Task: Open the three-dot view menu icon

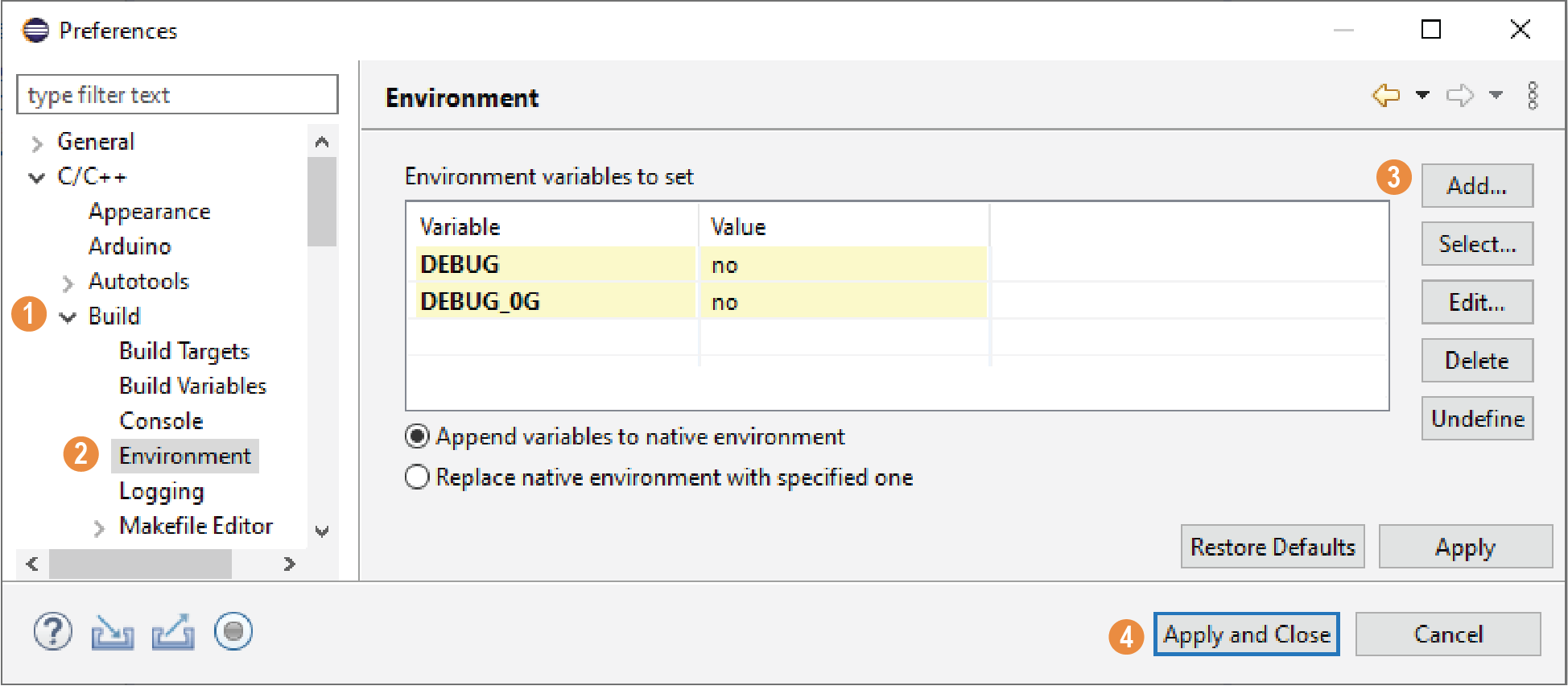Action: [x=1533, y=96]
